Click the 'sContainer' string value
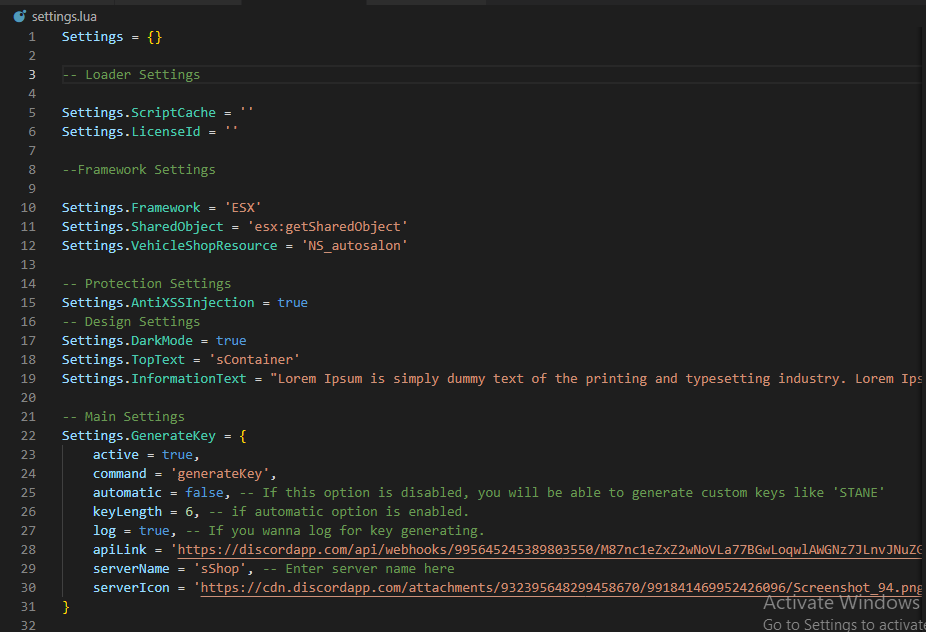926x632 pixels. (255, 359)
